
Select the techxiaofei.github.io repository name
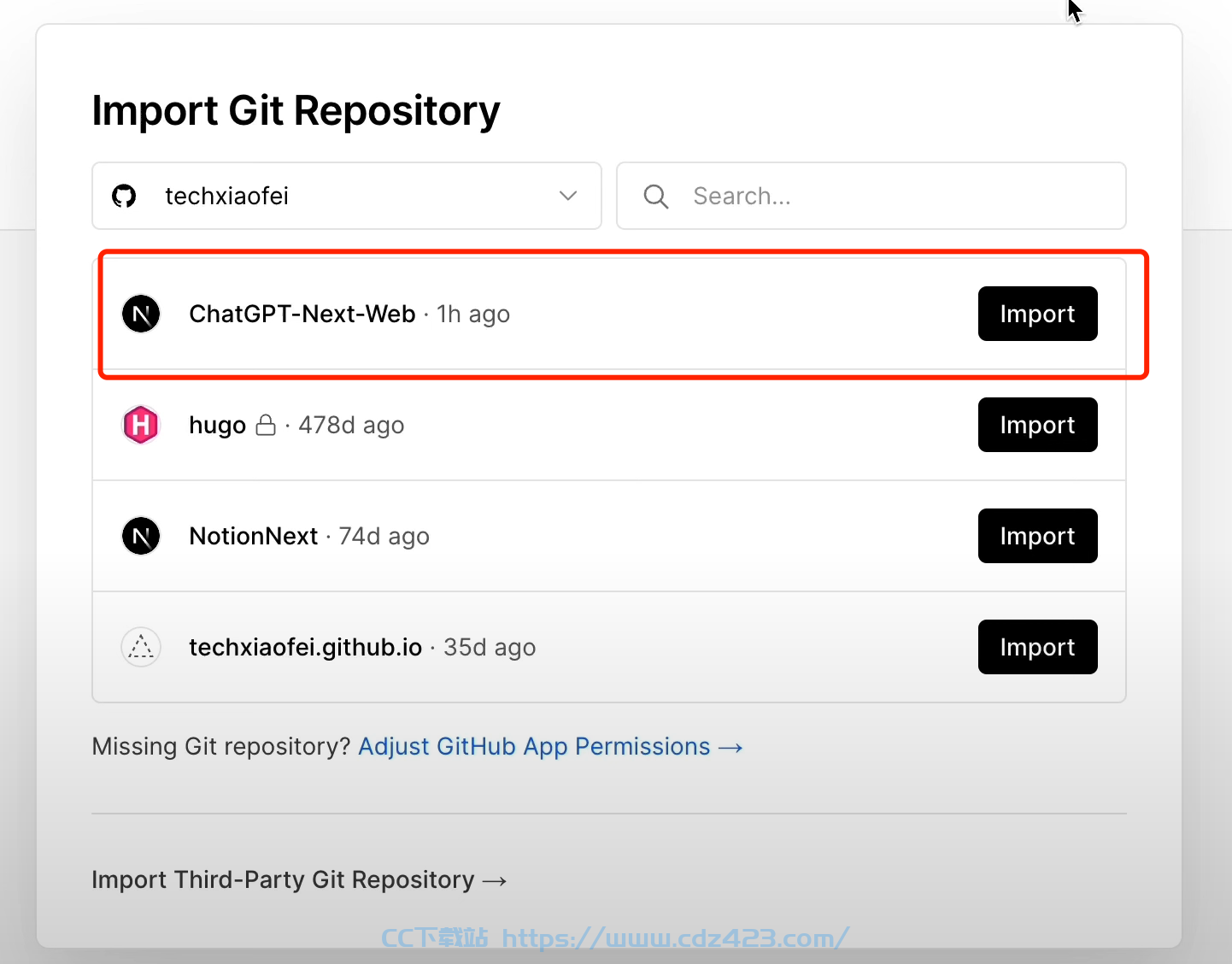[306, 647]
